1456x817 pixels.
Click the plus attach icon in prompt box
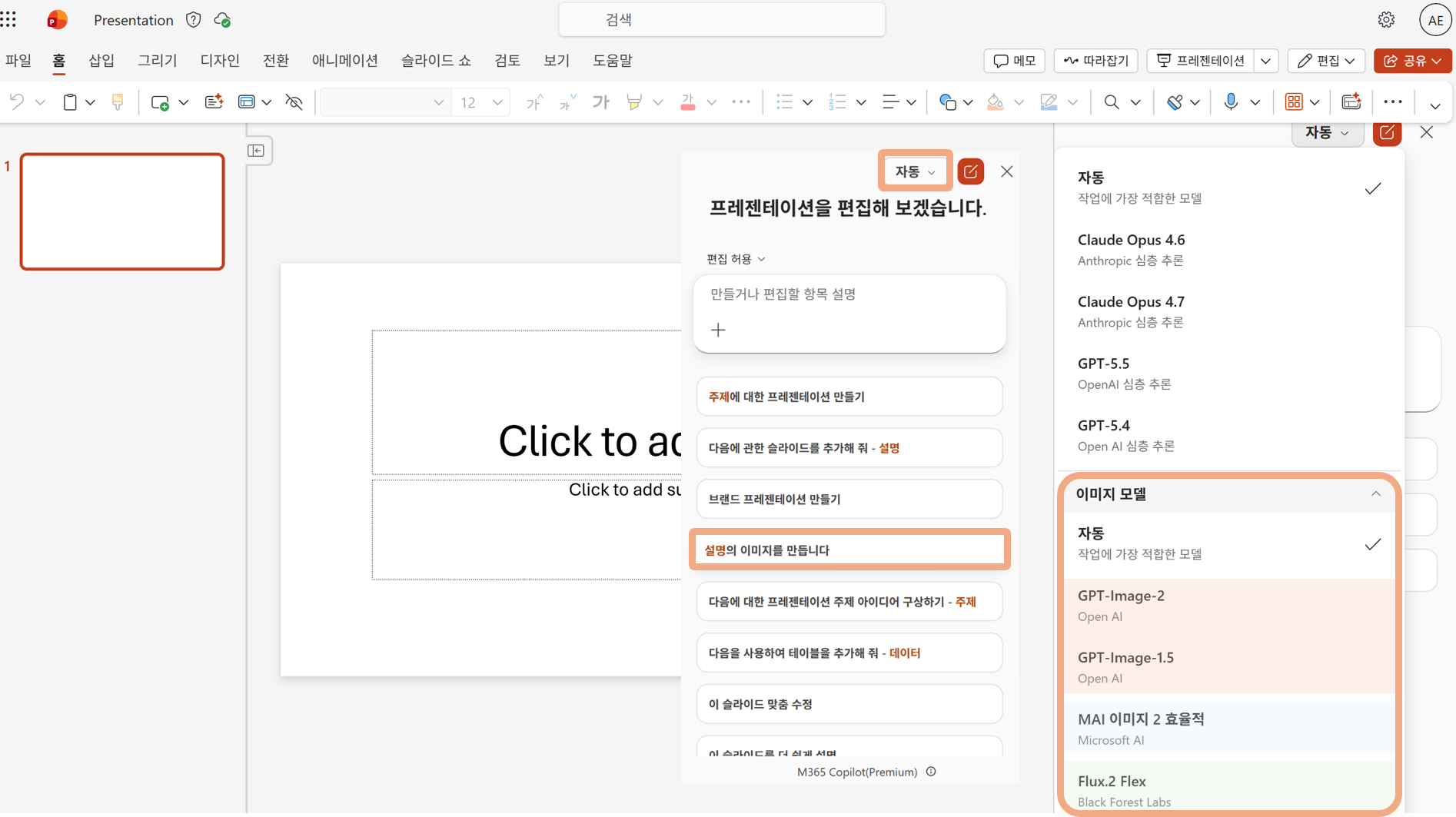pos(718,330)
